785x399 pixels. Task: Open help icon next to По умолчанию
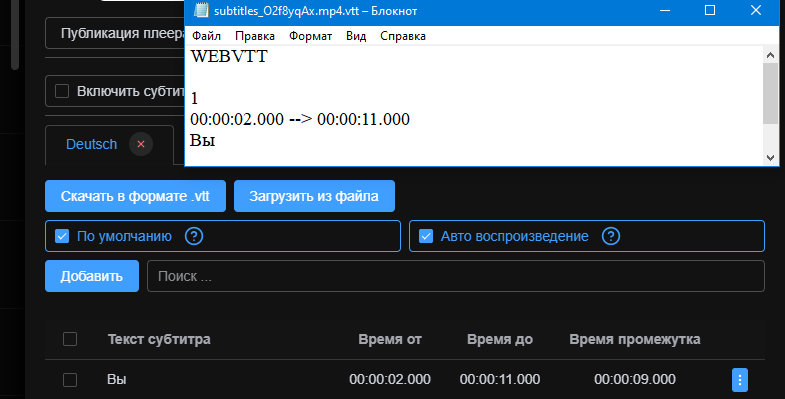tap(194, 236)
